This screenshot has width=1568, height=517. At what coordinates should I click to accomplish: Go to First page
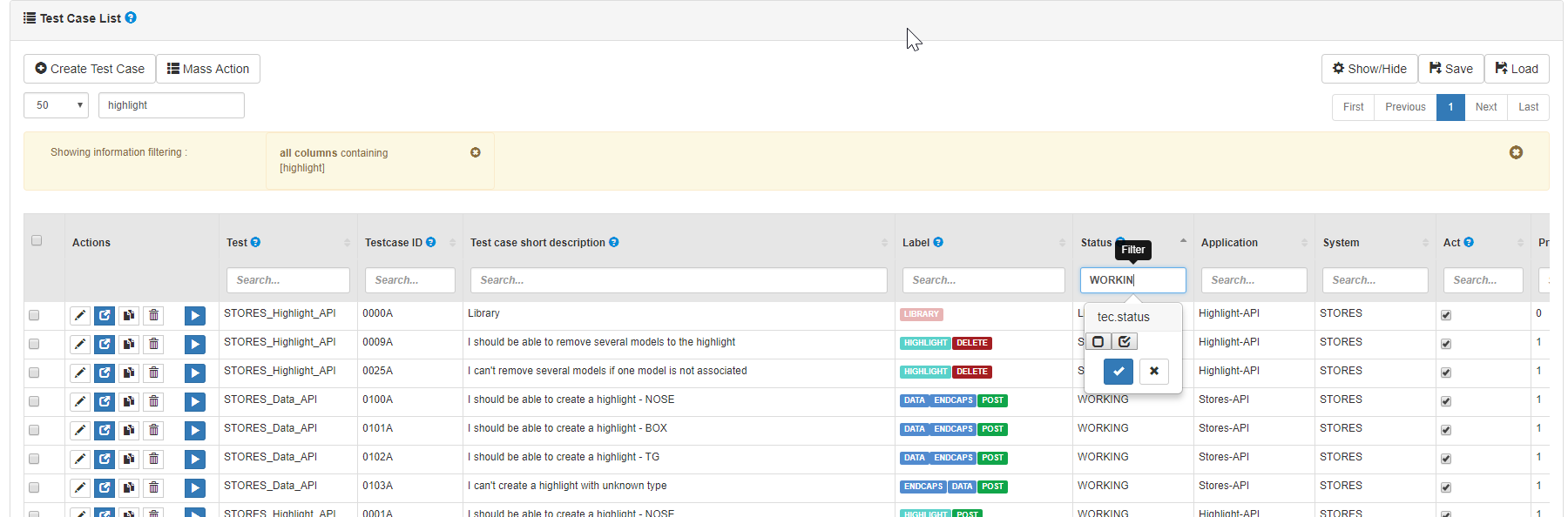(1354, 107)
